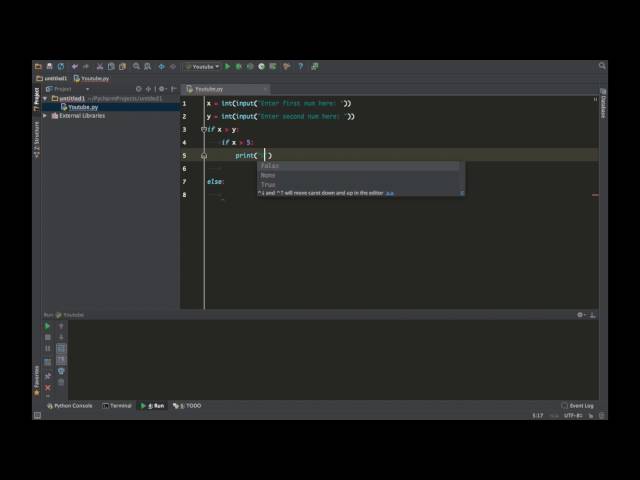Click the Replace icon in toolbar

point(147,66)
